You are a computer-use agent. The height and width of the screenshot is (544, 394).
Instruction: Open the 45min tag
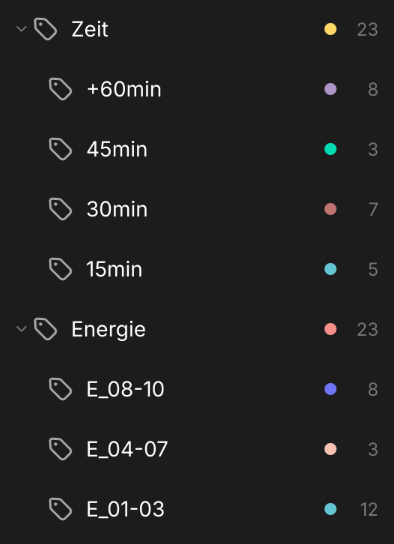pyautogui.click(x=117, y=150)
